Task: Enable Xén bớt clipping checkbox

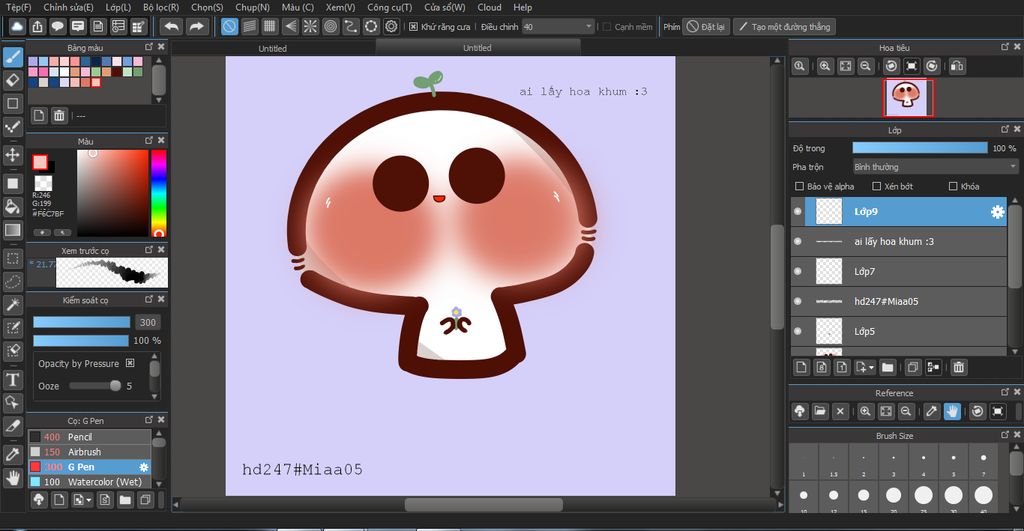Action: 877,186
